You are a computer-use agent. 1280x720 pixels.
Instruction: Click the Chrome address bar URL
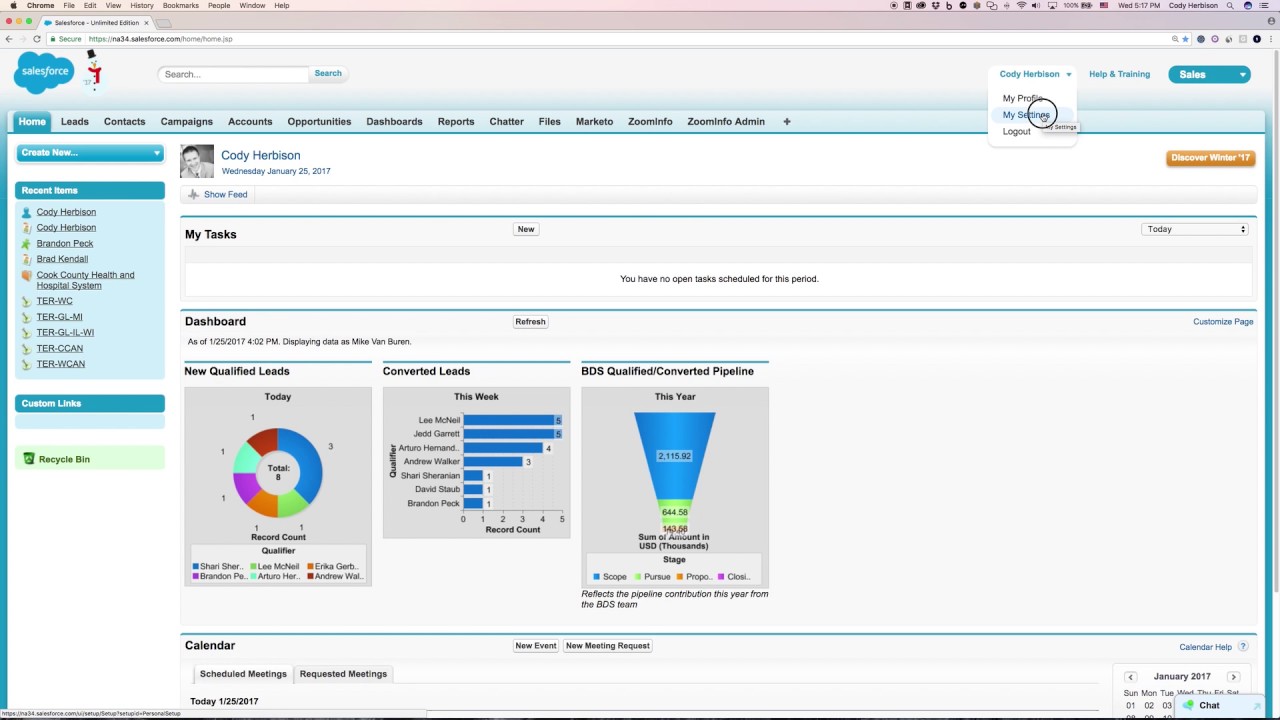[160, 39]
